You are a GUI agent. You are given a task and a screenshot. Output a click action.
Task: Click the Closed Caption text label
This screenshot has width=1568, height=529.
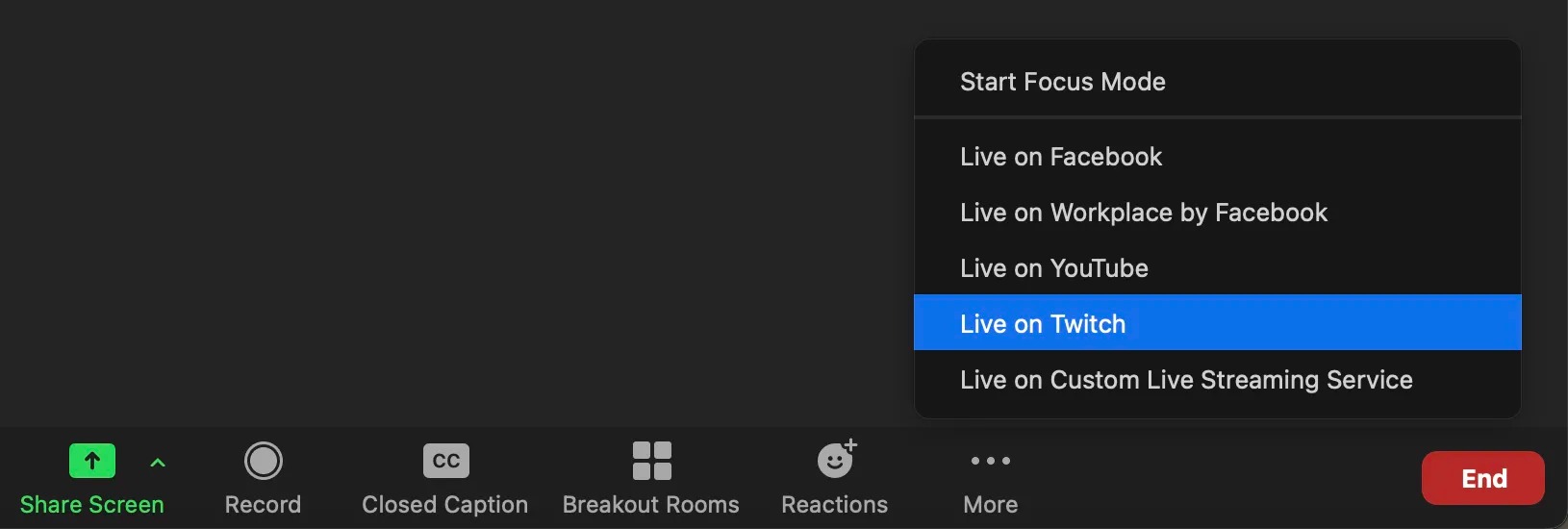[444, 505]
